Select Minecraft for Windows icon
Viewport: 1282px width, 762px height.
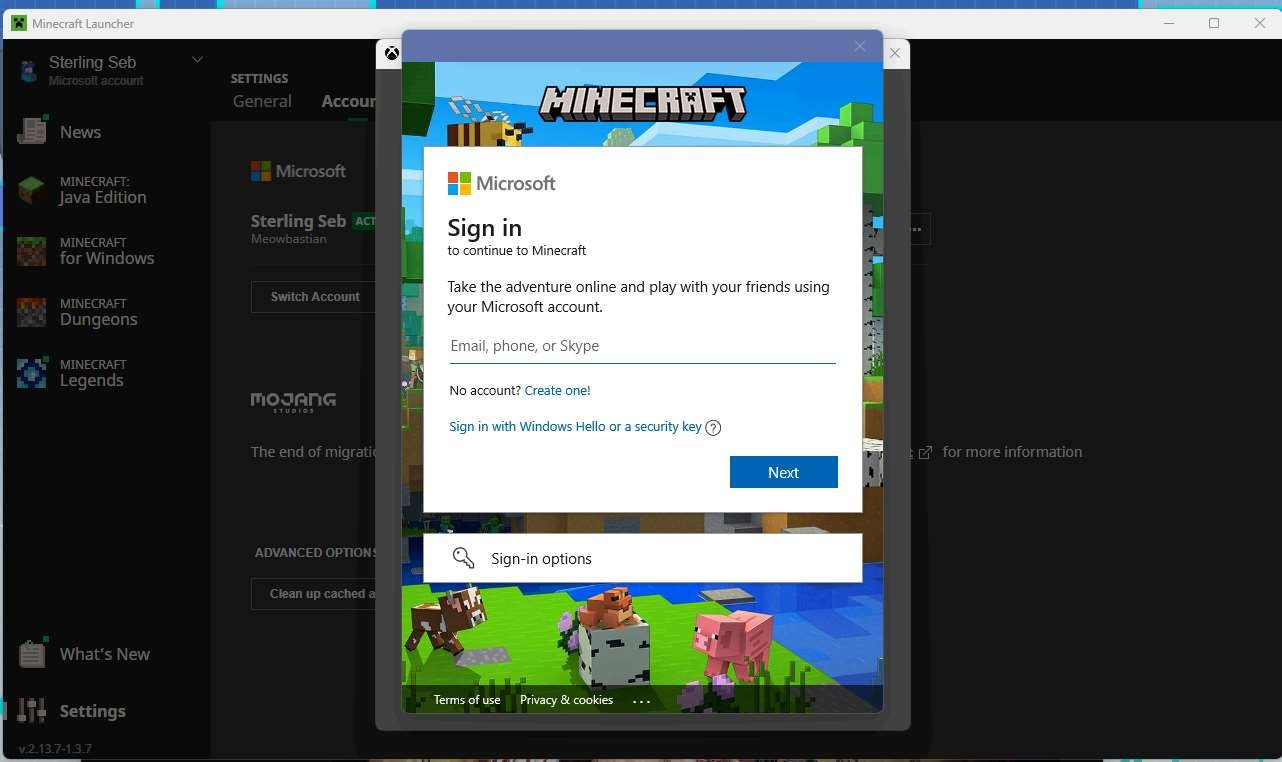[x=32, y=251]
